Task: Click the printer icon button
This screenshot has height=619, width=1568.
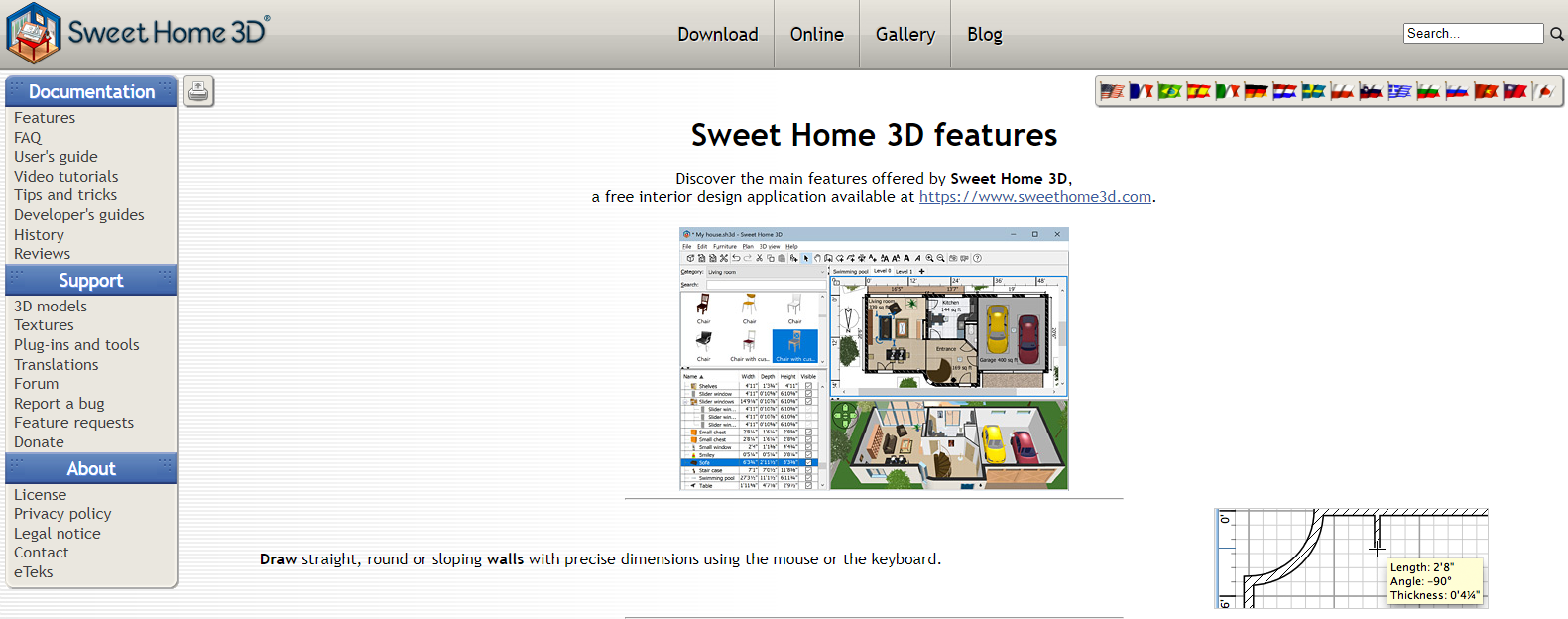Action: pos(198,91)
